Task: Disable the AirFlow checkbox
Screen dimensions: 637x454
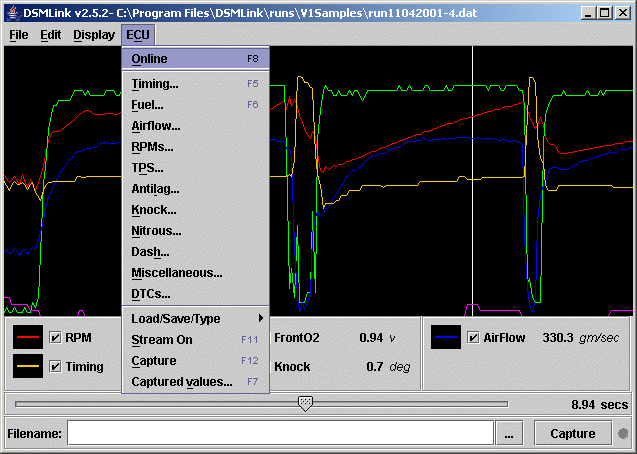Action: [x=473, y=338]
